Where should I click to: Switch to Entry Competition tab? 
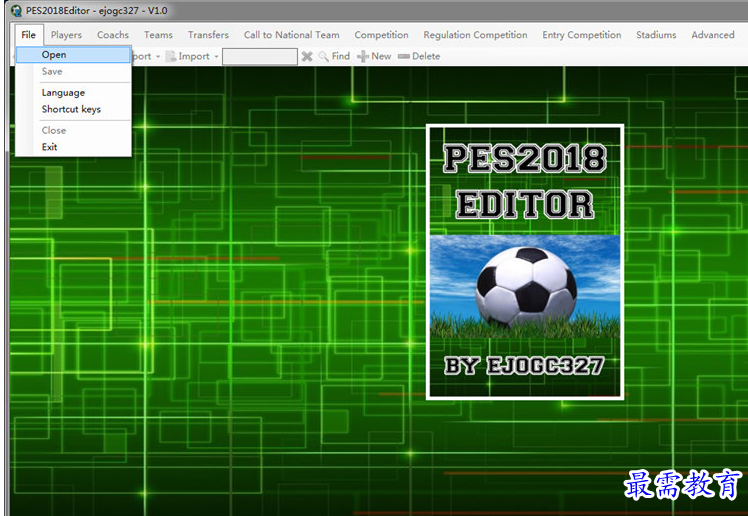pos(582,35)
